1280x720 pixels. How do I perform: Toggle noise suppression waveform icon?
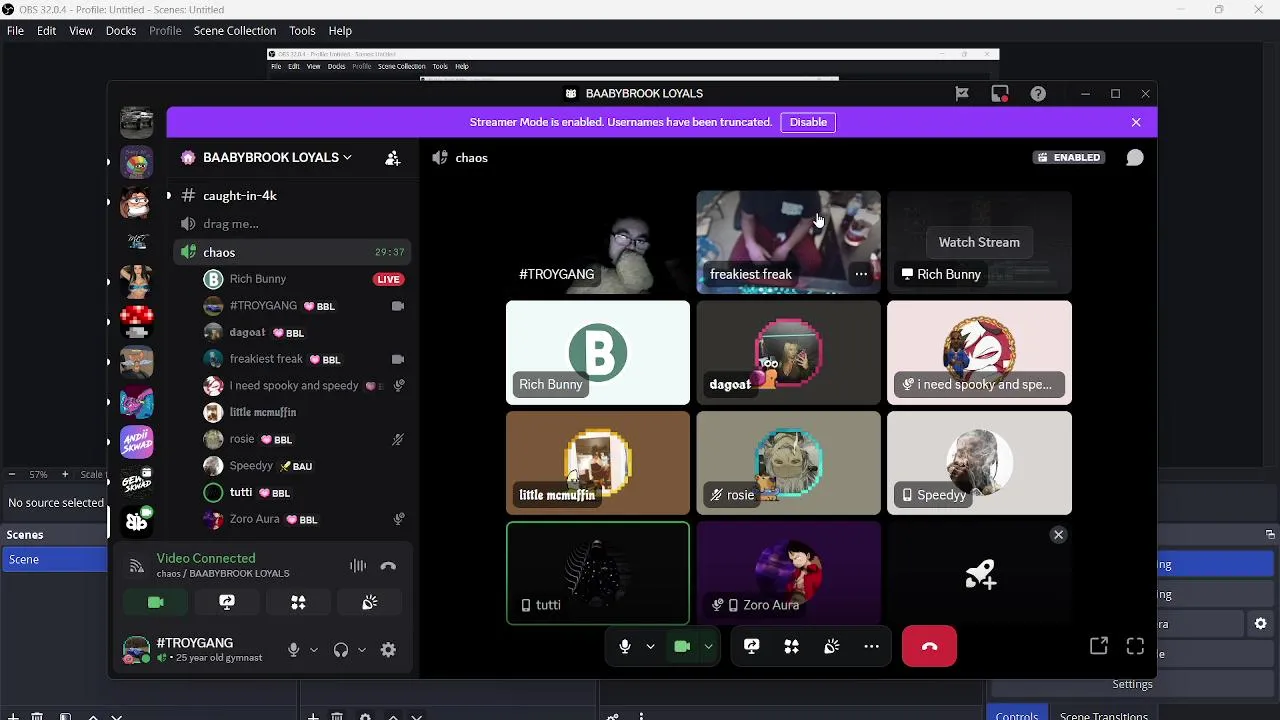click(x=358, y=566)
